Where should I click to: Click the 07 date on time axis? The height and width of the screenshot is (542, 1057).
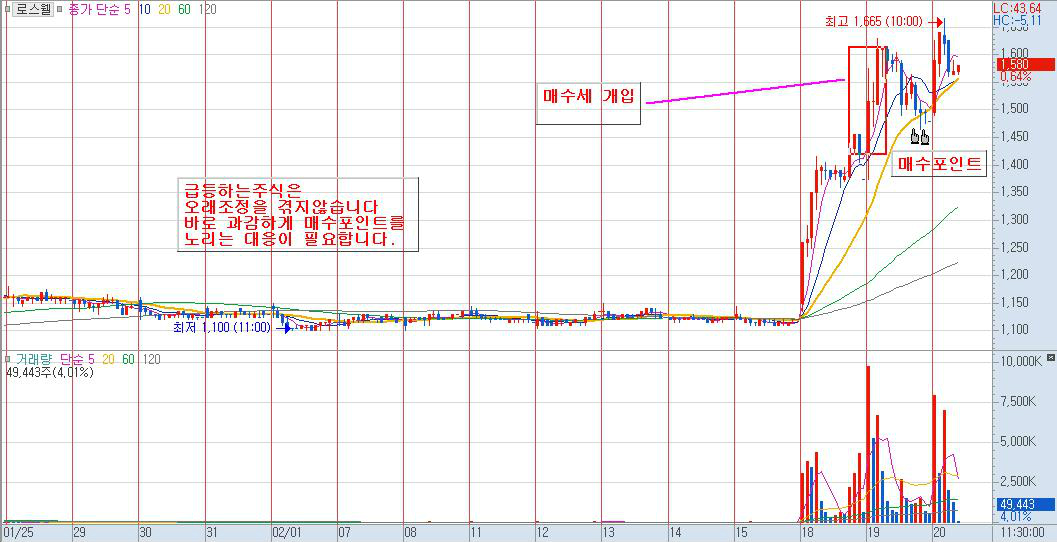(344, 533)
